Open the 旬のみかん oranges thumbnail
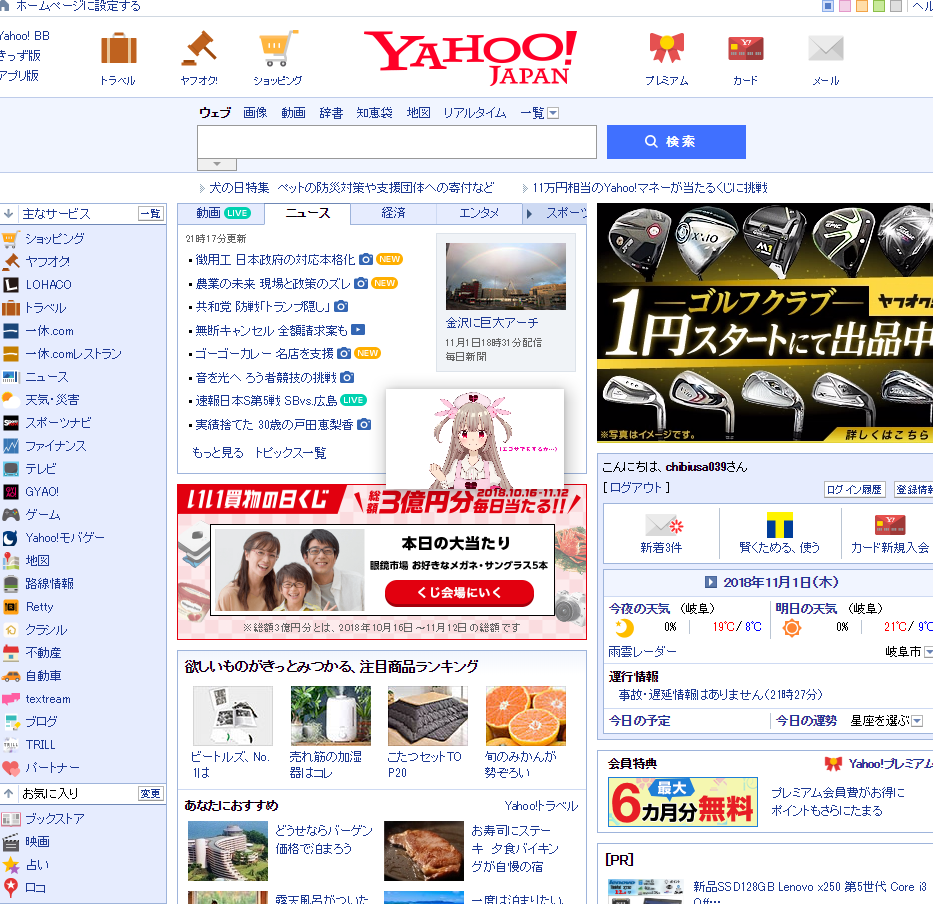 (x=525, y=715)
